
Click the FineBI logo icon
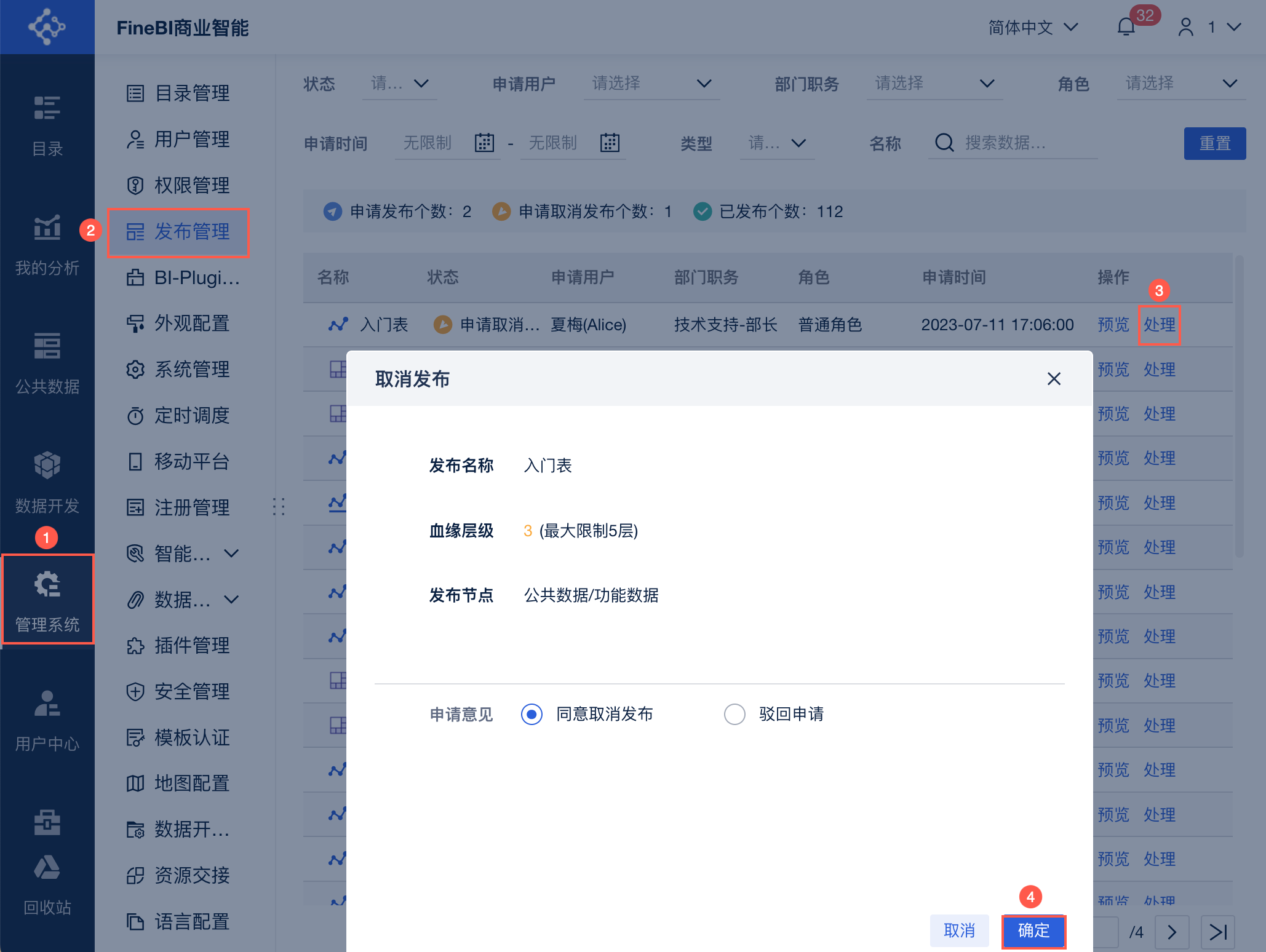pos(47,27)
